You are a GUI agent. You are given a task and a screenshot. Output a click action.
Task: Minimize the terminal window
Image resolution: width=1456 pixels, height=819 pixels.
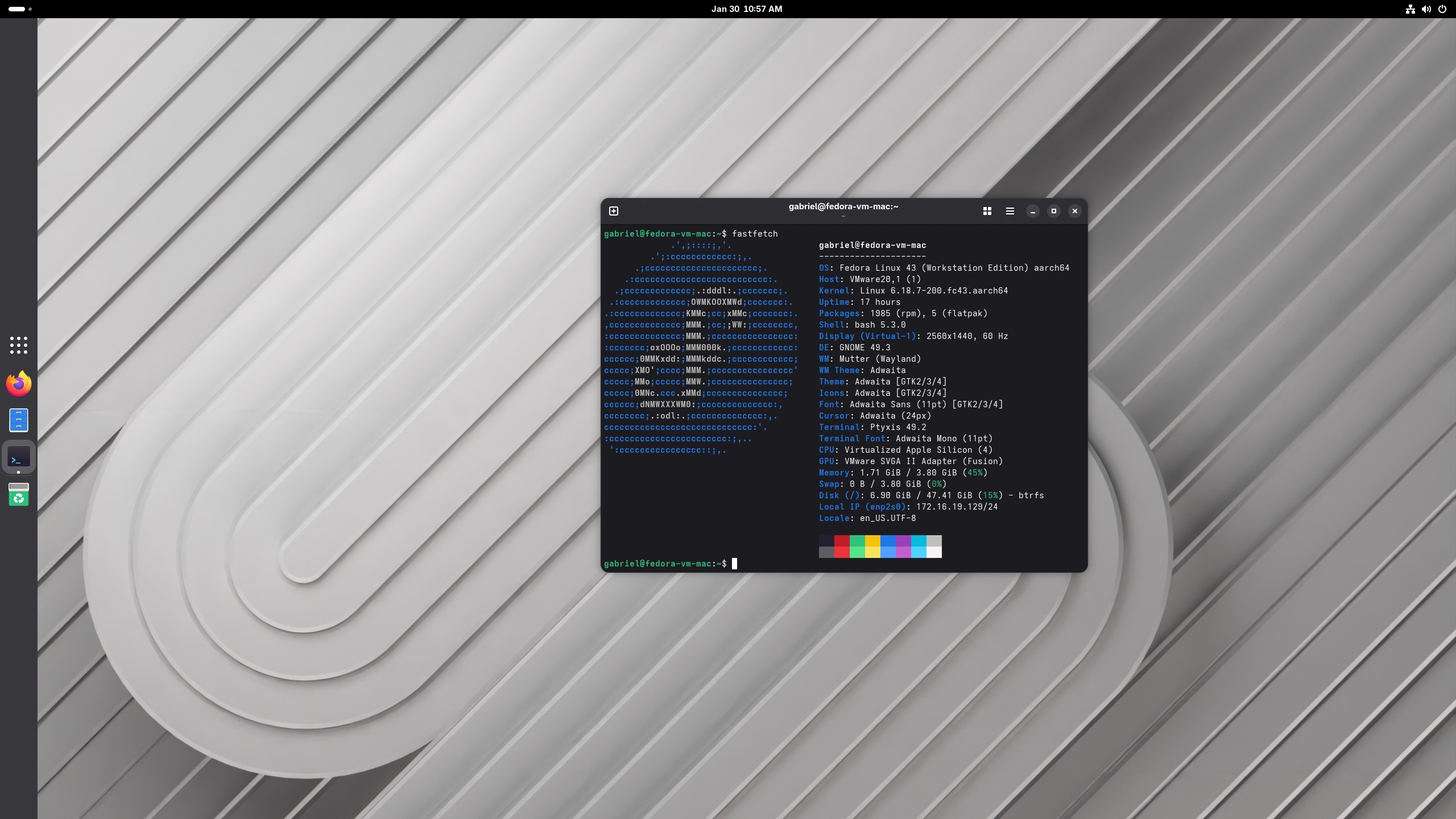(x=1032, y=211)
